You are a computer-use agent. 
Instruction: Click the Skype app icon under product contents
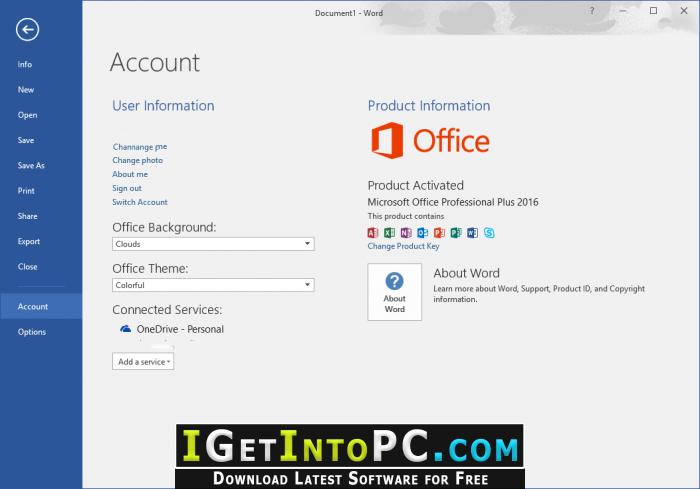point(489,233)
